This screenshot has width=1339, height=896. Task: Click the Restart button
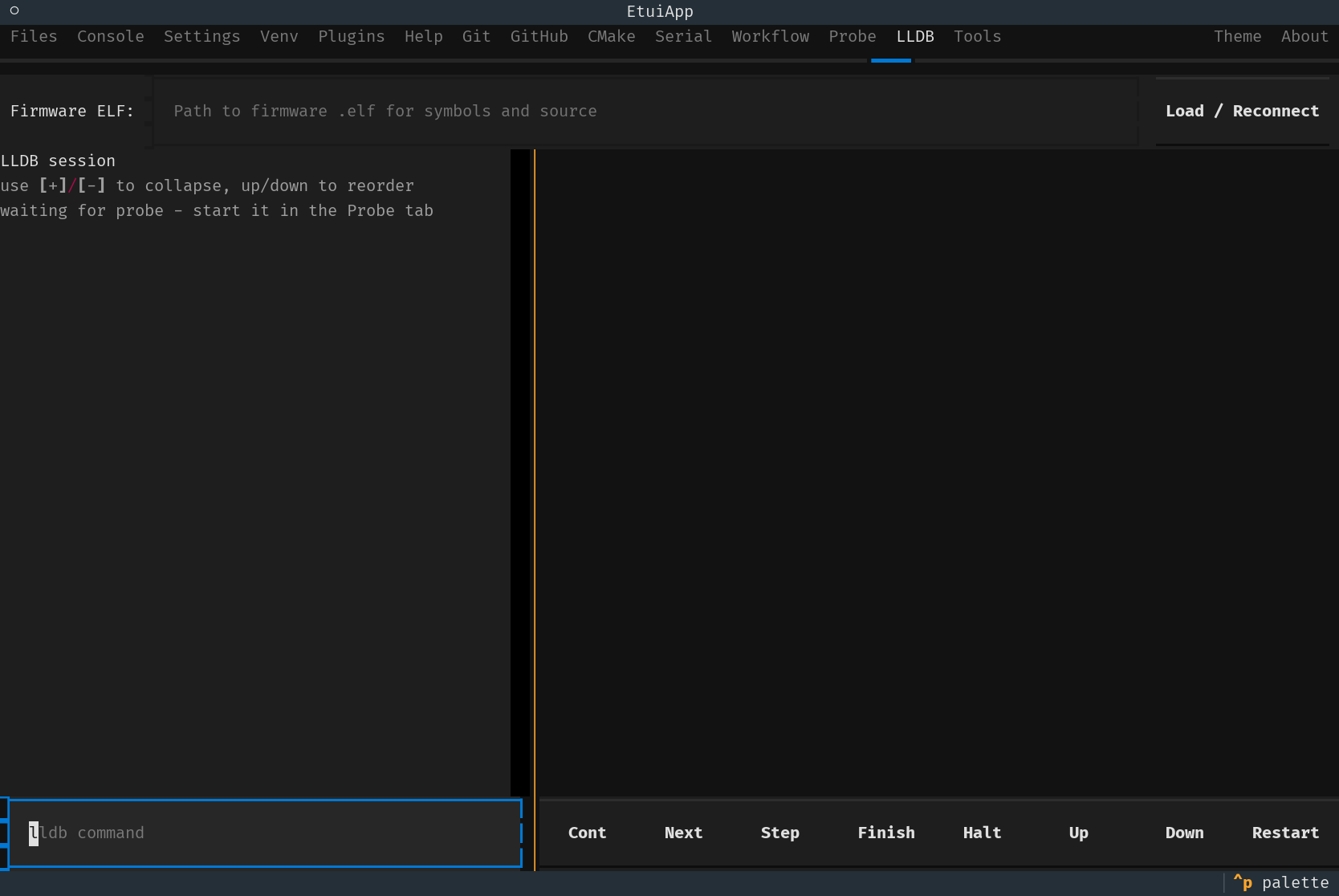click(1286, 833)
